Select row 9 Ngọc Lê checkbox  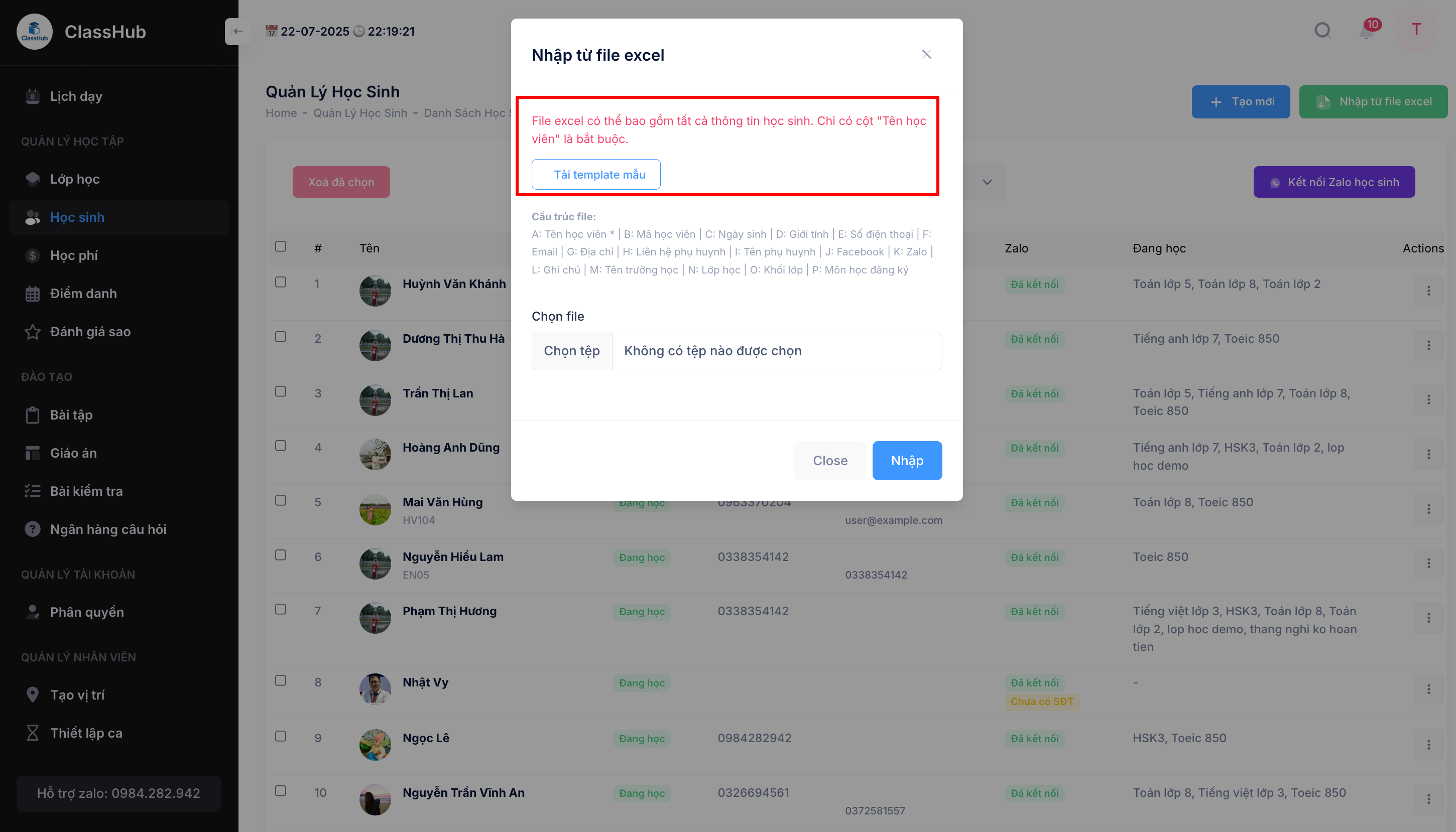click(x=281, y=736)
